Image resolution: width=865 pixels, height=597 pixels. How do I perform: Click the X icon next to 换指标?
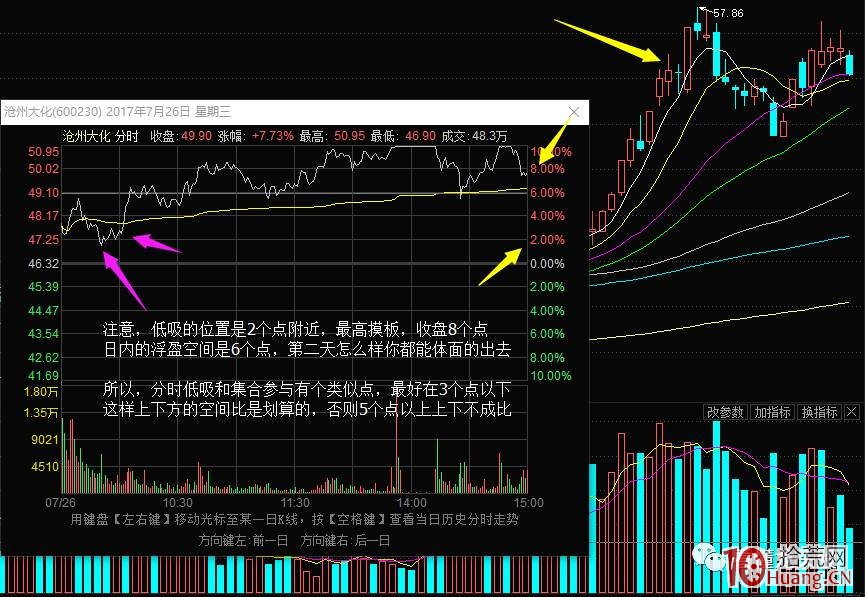tap(851, 411)
